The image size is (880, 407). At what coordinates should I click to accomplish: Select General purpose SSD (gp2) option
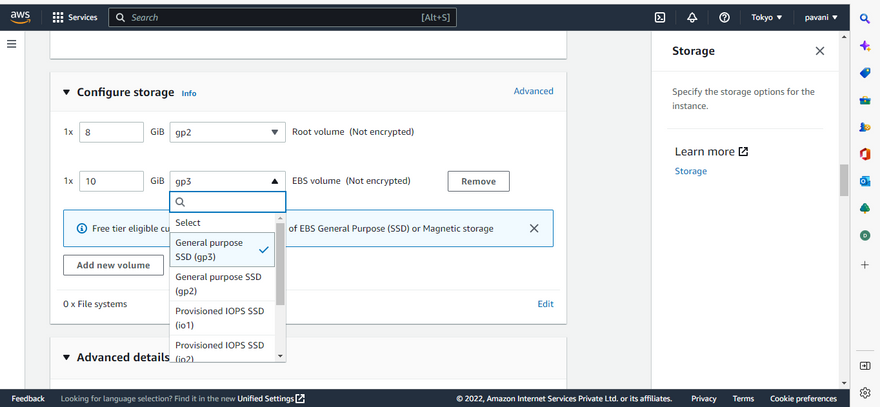coord(218,284)
